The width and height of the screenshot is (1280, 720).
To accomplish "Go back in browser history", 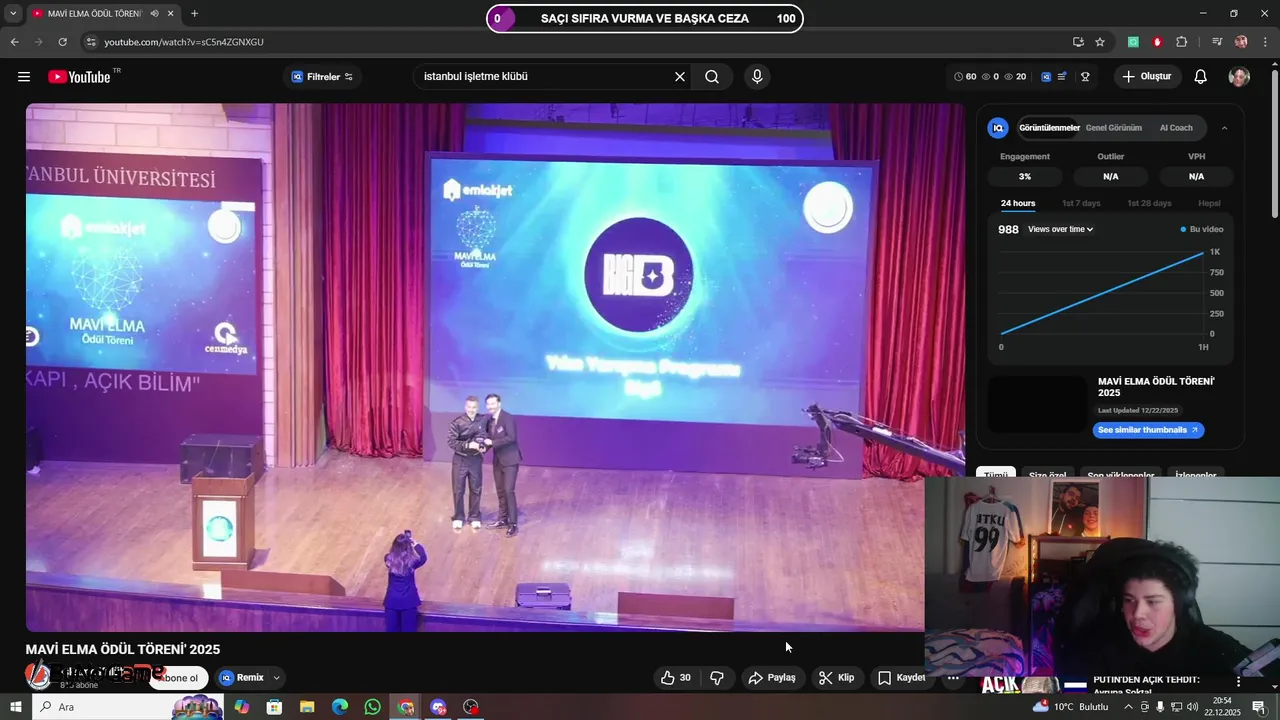I will (x=14, y=42).
